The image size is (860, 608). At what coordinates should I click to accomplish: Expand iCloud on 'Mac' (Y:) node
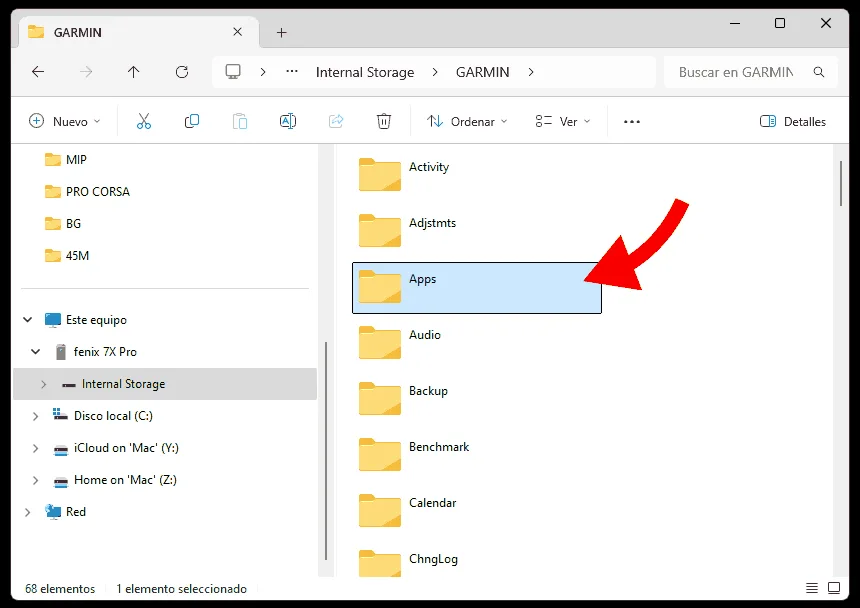click(x=36, y=448)
